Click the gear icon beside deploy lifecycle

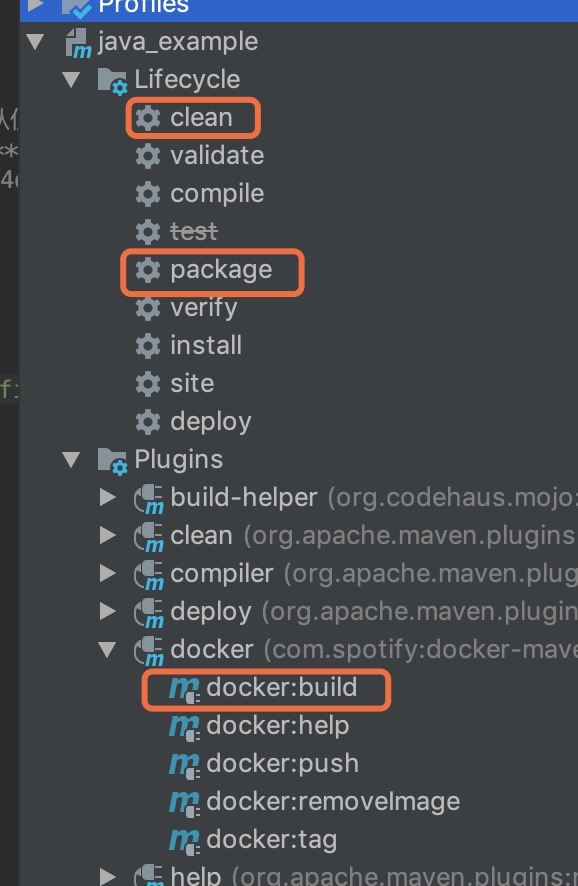click(148, 422)
